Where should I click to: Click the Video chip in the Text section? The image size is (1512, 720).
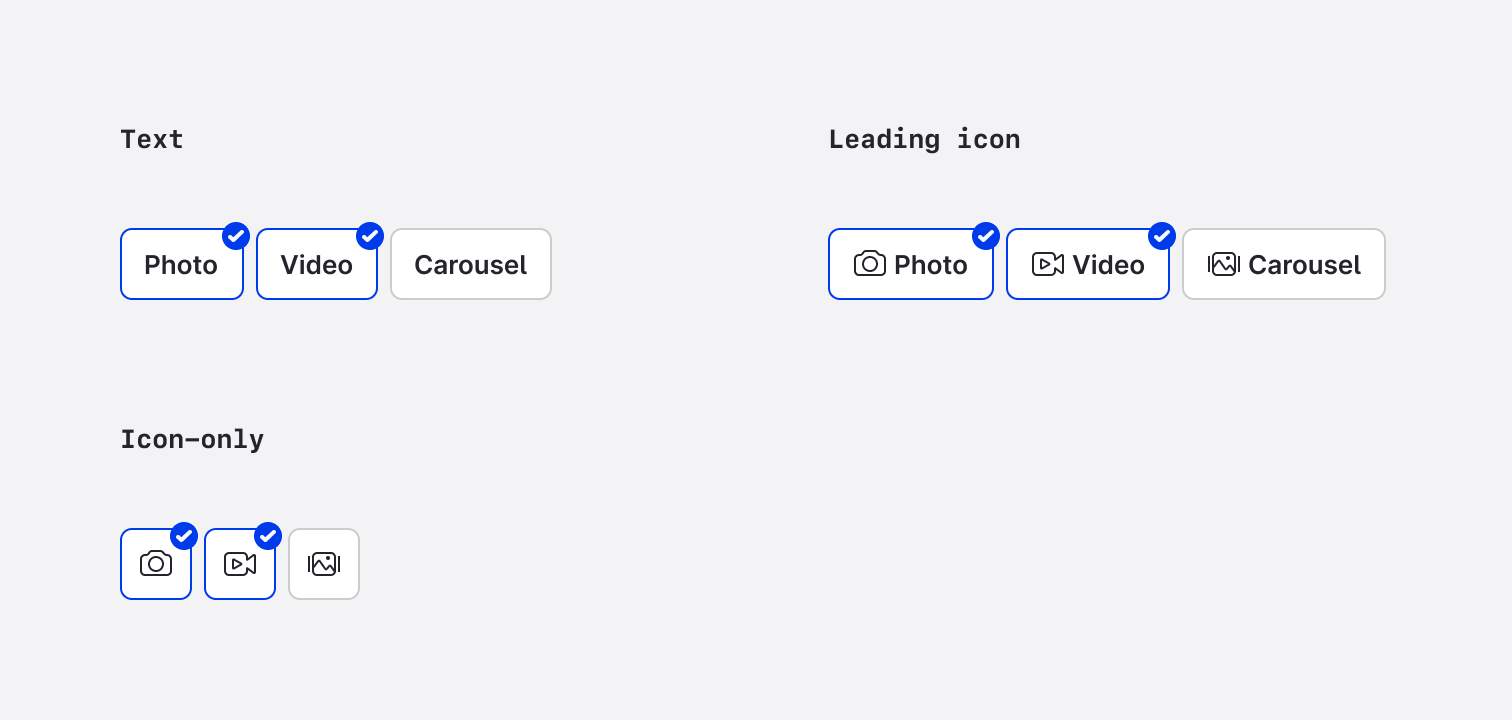click(317, 264)
